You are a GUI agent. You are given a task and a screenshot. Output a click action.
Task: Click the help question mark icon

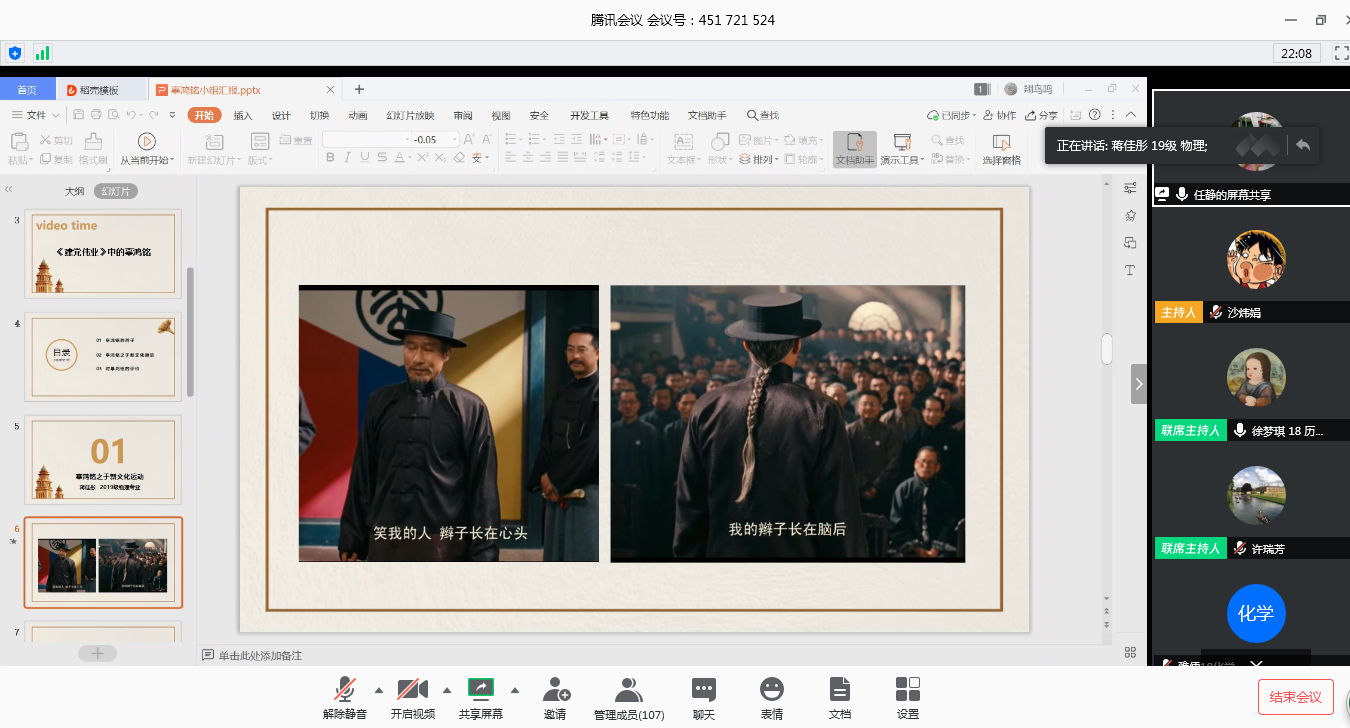1095,115
